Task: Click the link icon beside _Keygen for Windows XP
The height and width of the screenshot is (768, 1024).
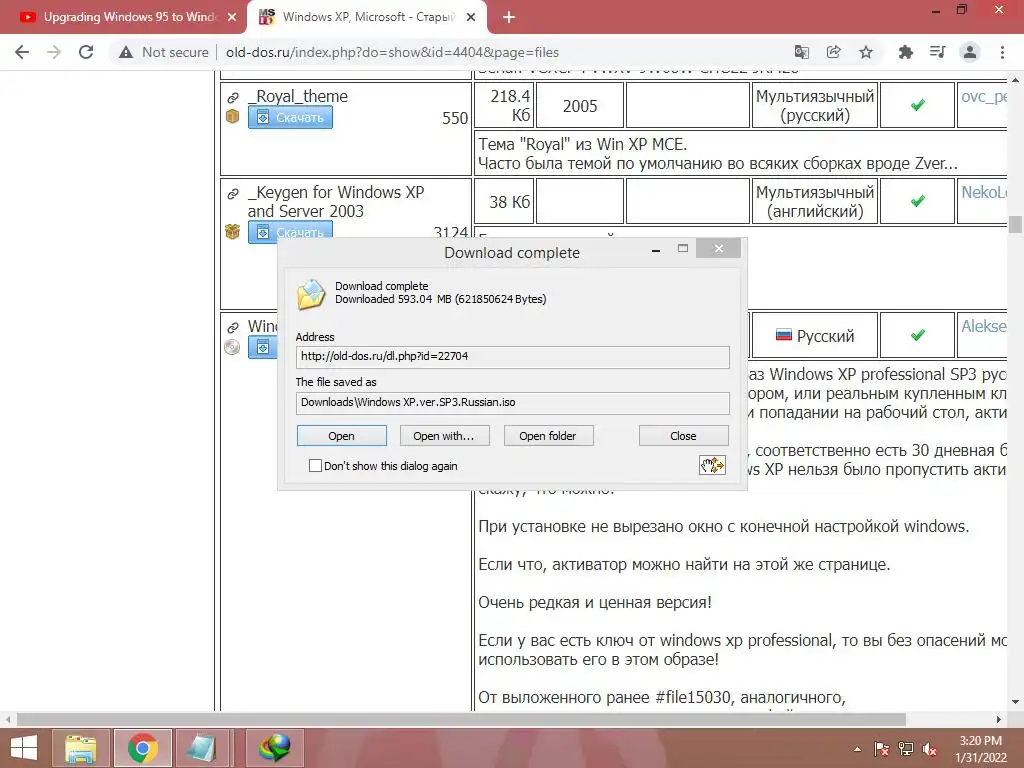Action: [x=232, y=194]
